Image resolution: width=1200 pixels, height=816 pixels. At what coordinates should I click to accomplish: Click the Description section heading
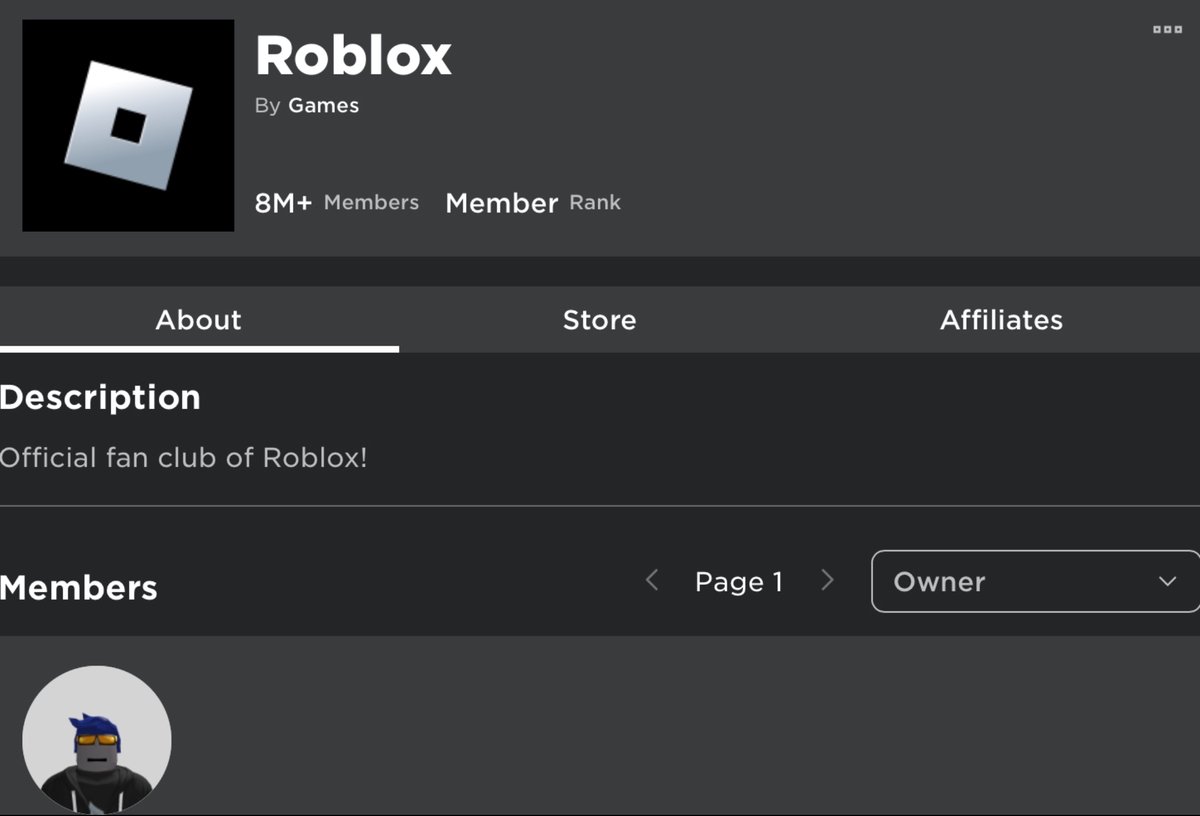tap(100, 398)
